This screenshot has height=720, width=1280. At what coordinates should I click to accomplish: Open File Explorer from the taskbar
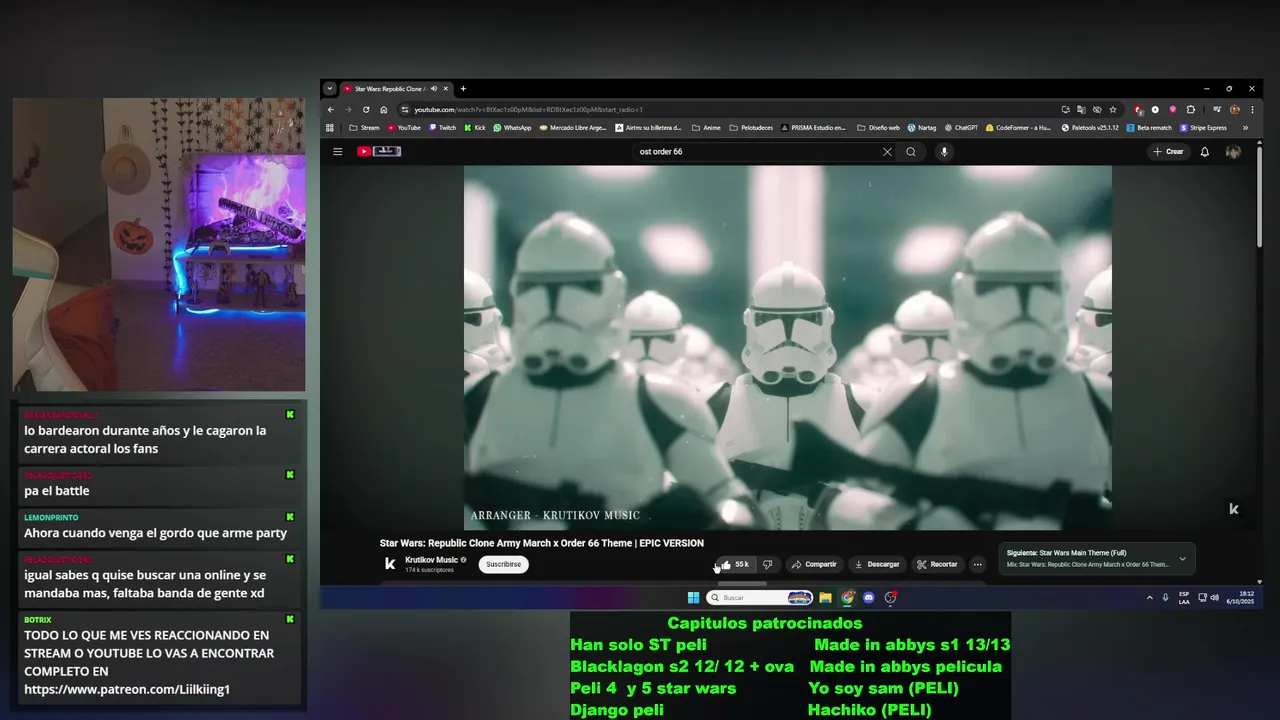(826, 598)
